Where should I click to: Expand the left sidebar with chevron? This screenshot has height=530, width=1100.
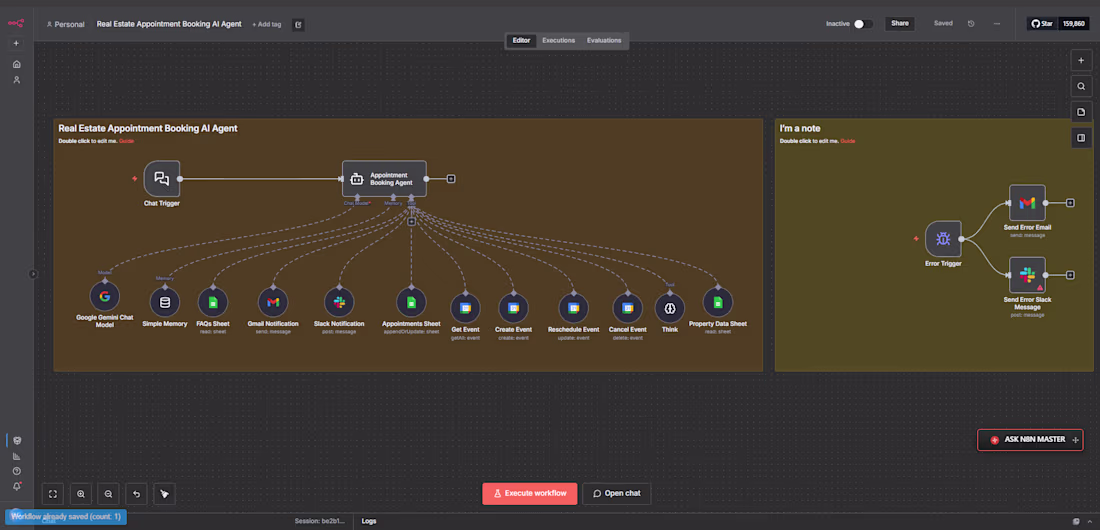pos(32,274)
